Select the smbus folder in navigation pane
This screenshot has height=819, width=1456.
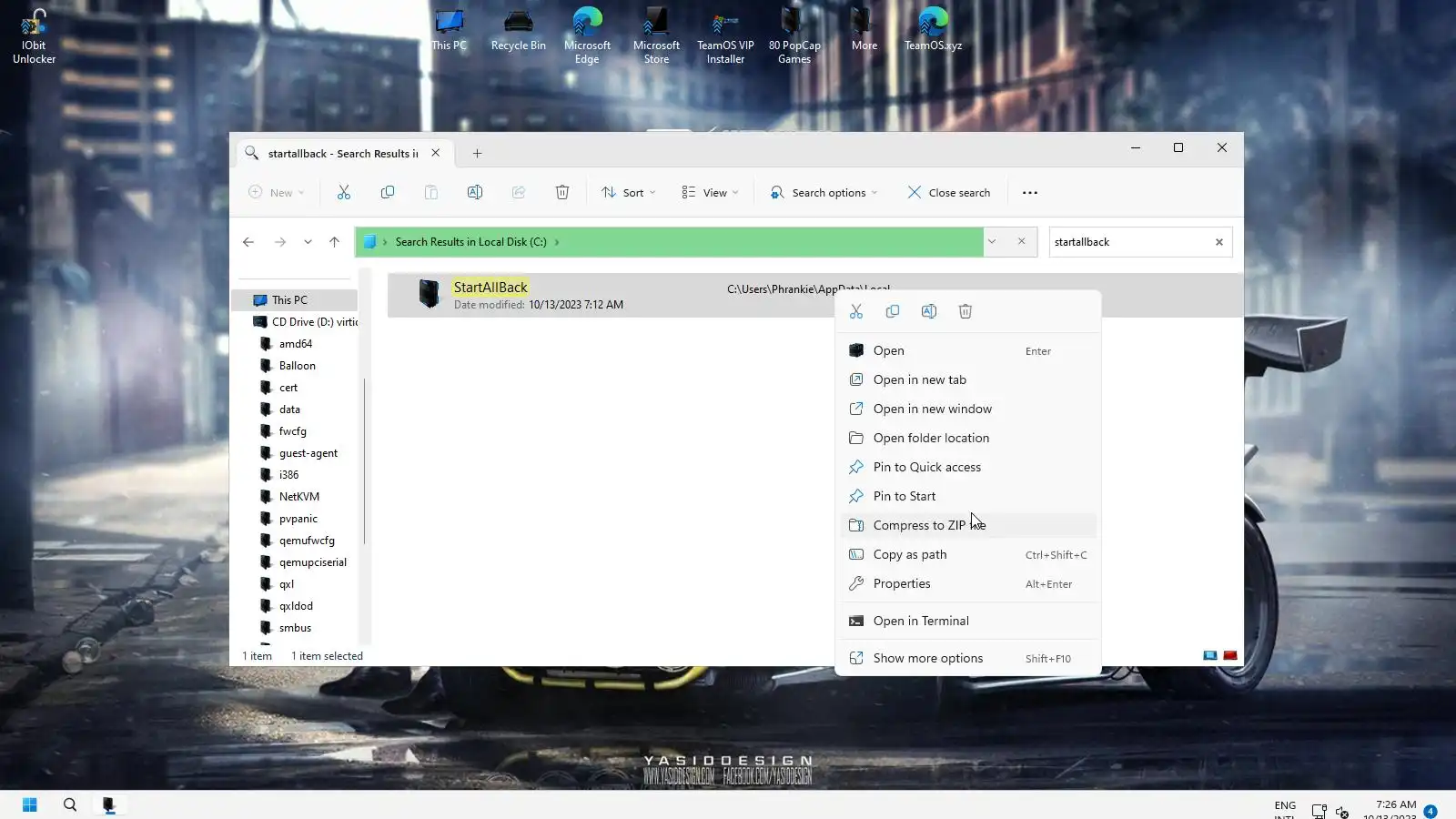pyautogui.click(x=295, y=628)
